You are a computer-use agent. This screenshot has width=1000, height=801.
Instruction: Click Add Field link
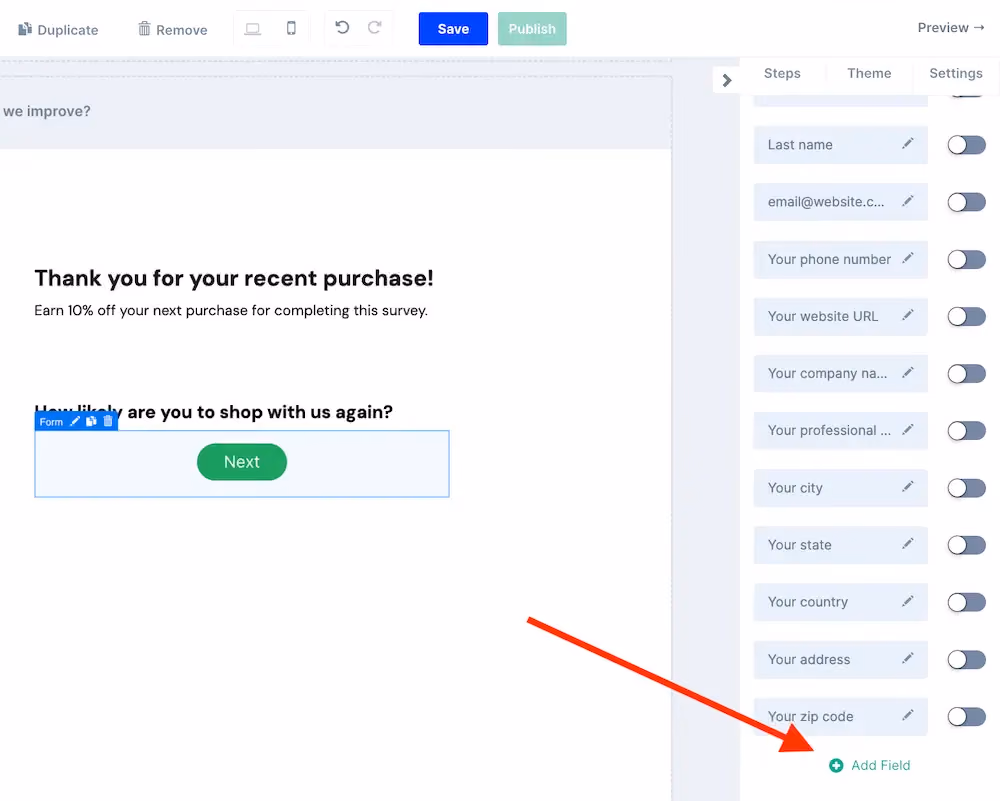pyautogui.click(x=869, y=765)
